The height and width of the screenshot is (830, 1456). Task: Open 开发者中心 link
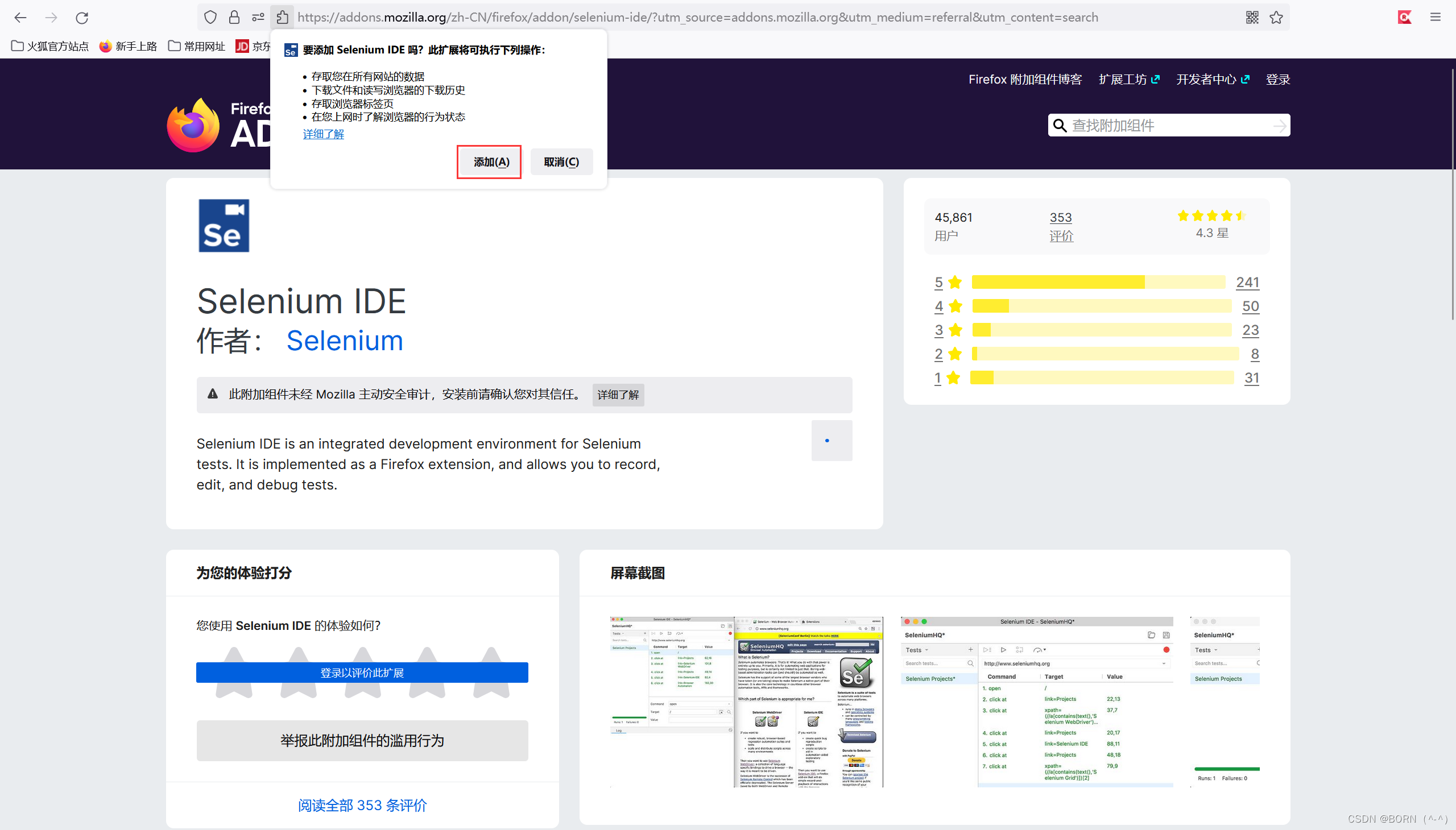[x=1213, y=80]
